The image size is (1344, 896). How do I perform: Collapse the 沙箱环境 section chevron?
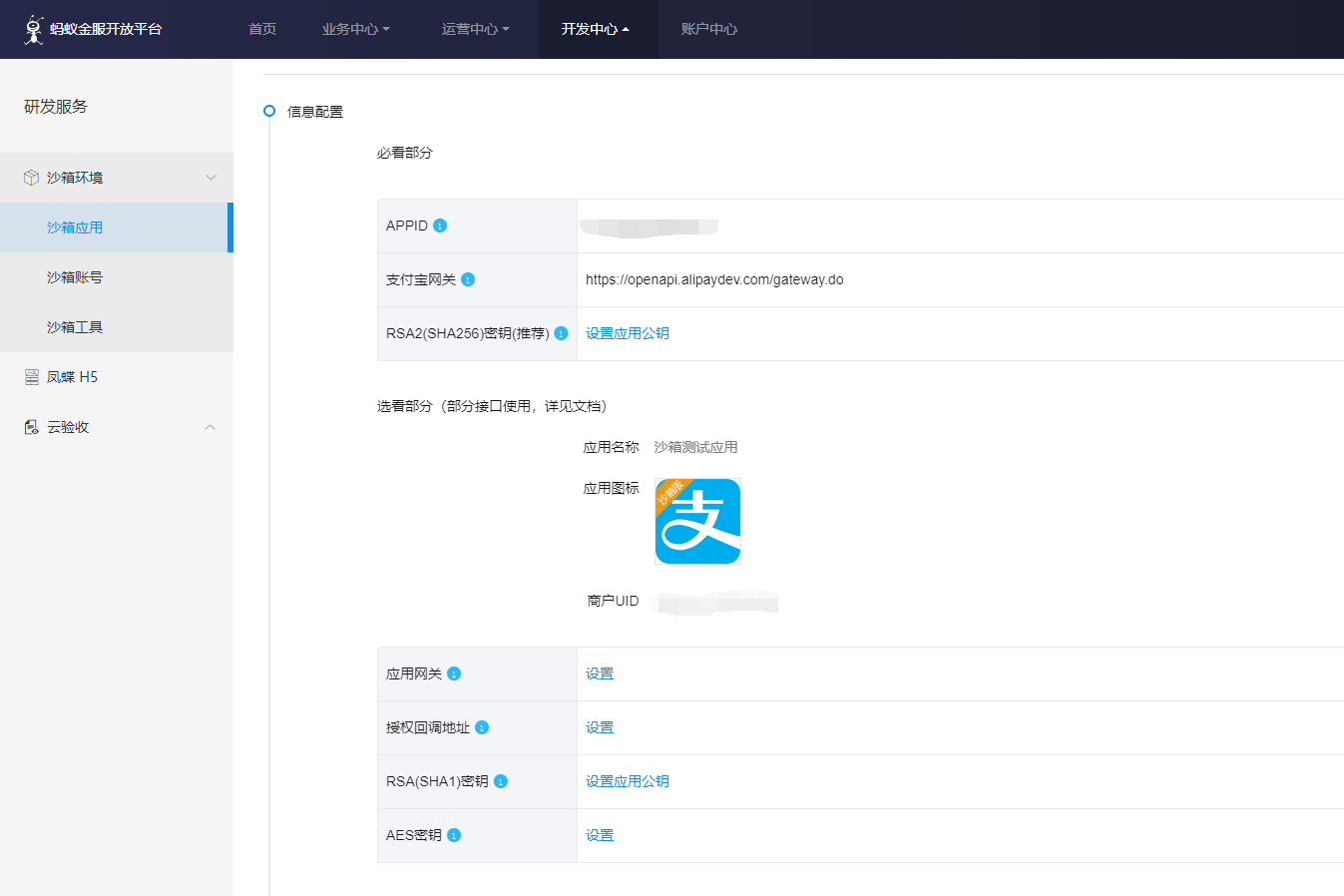coord(210,177)
